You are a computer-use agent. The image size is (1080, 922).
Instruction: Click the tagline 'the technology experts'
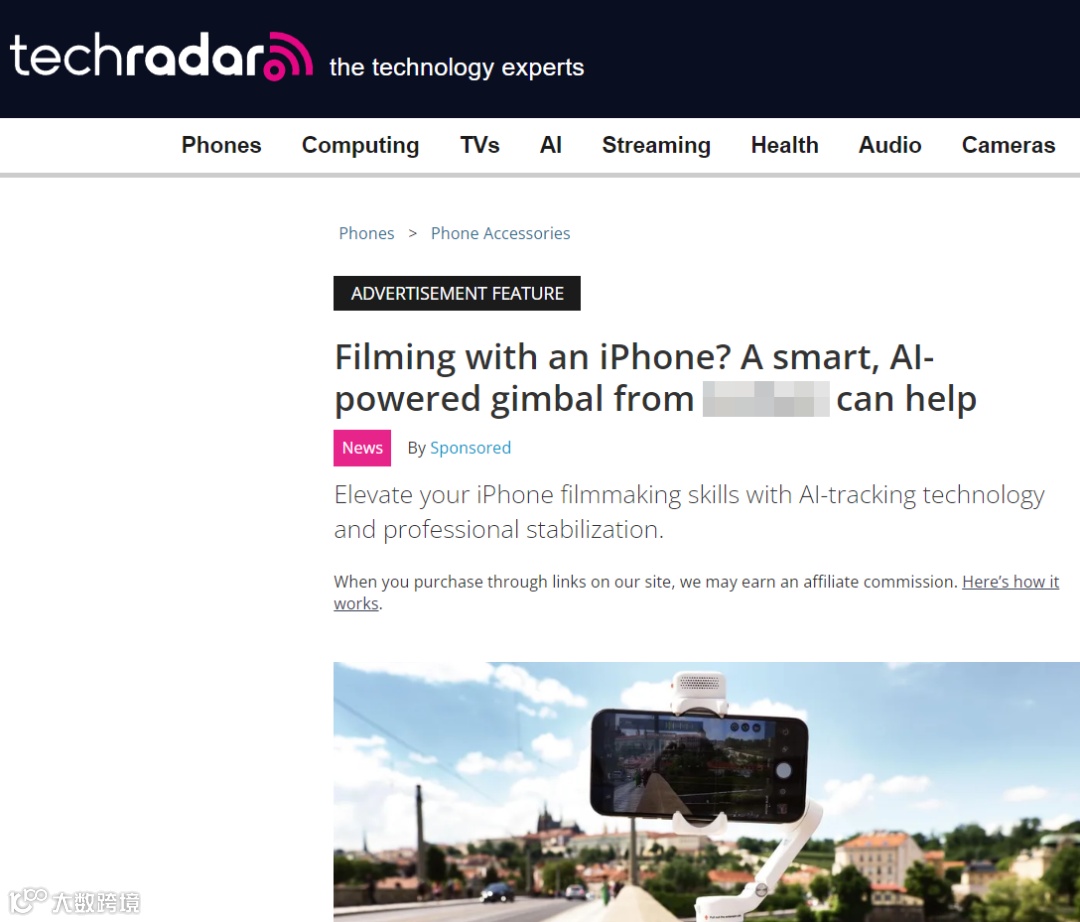(x=457, y=67)
